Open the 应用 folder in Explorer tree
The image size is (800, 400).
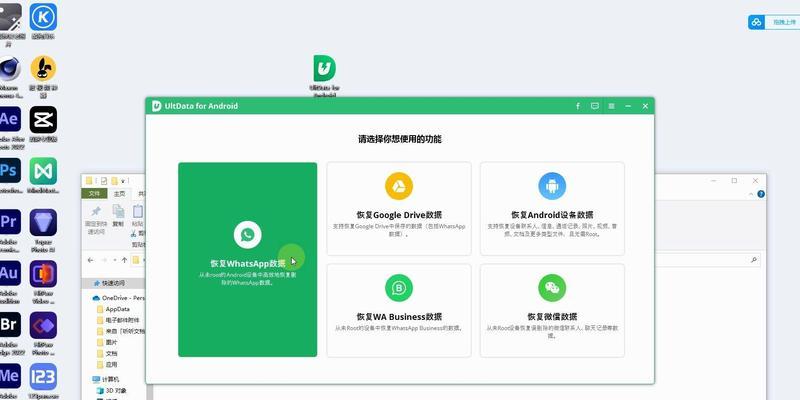(107, 365)
